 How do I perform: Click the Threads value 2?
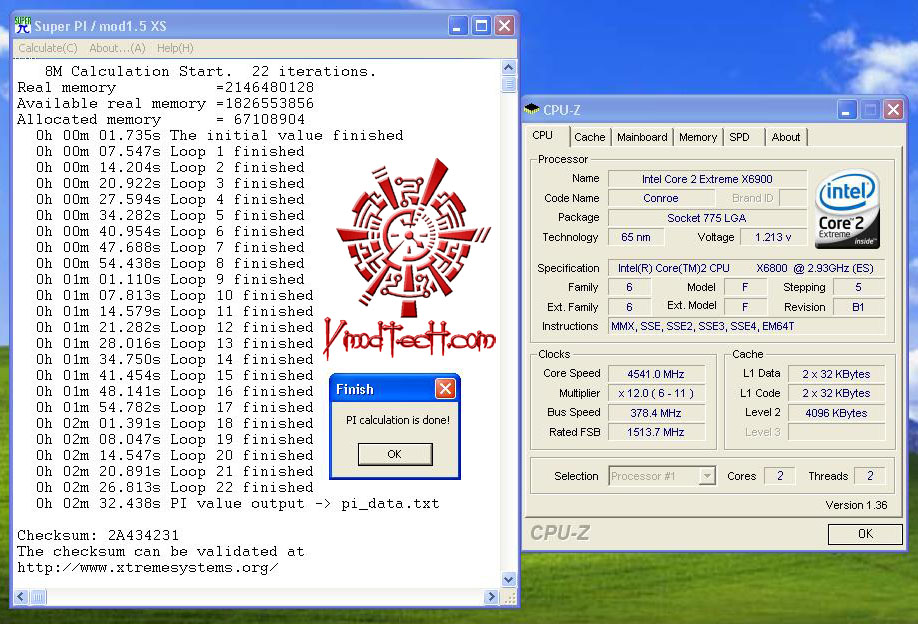[x=869, y=476]
